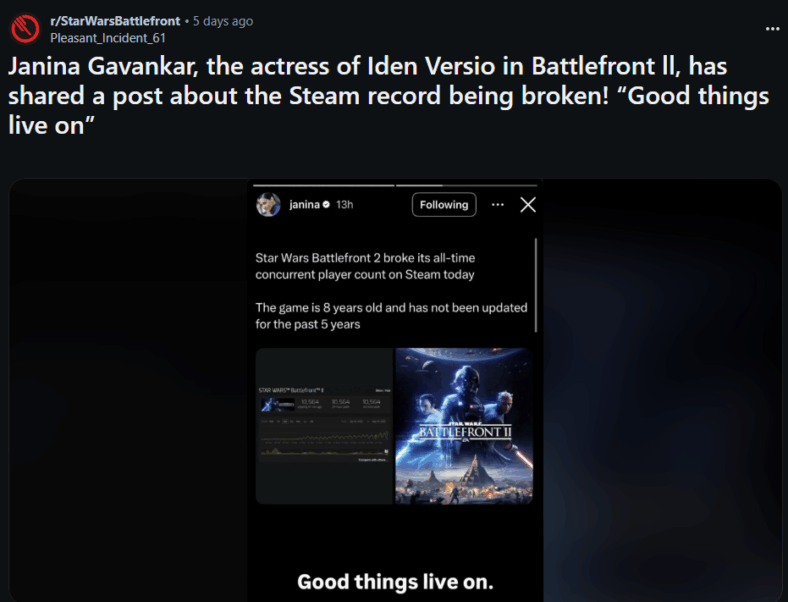Jump to the first story progress segment

[324, 185]
